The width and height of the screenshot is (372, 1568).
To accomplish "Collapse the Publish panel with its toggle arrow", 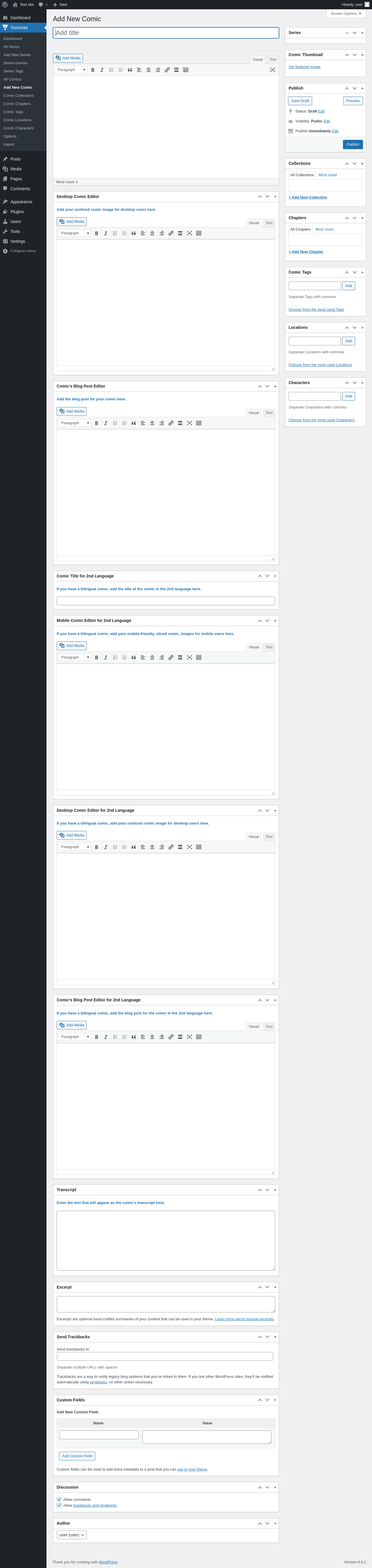I will coord(362,88).
